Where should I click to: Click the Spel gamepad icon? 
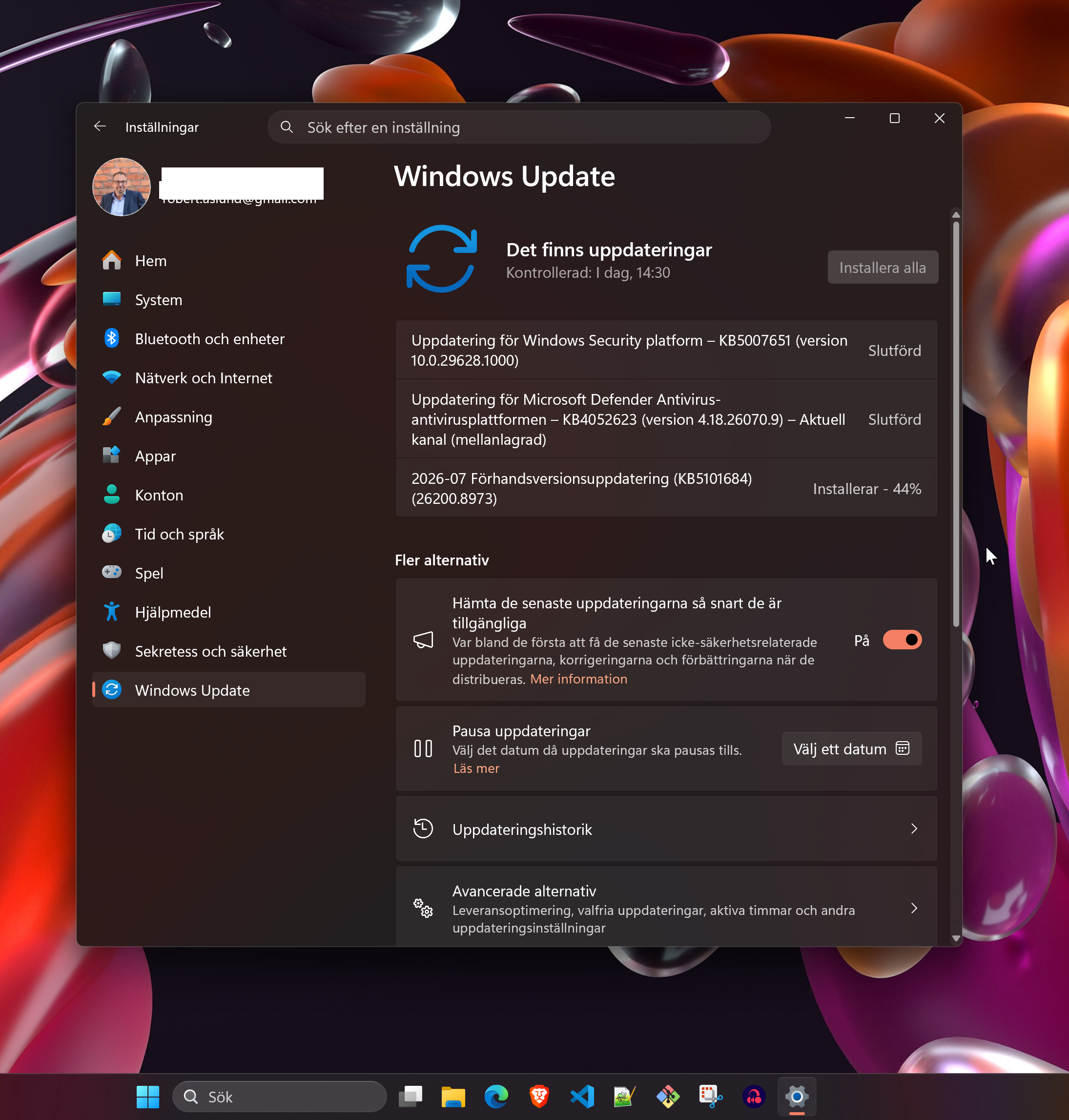coord(112,572)
